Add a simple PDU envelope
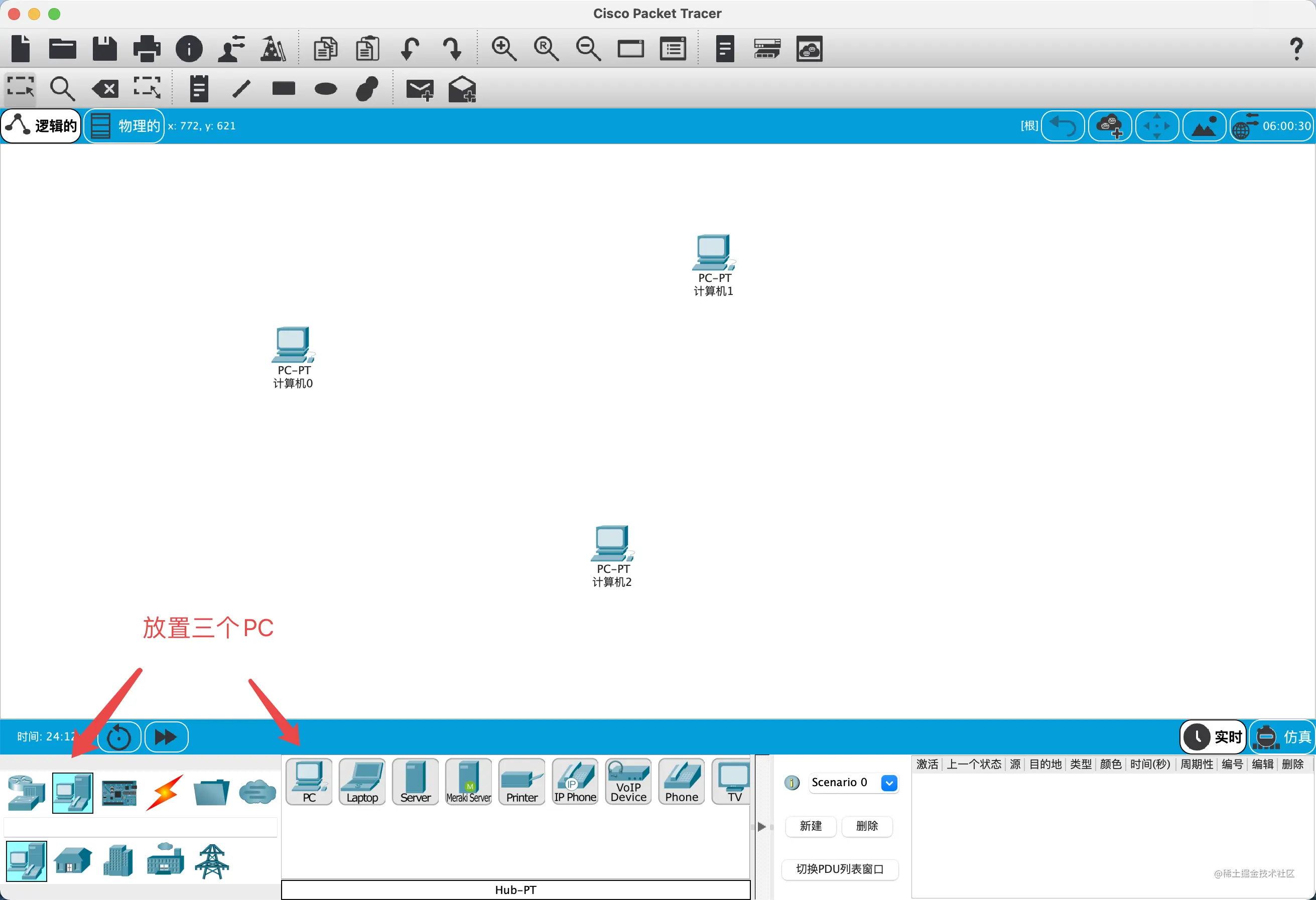The height and width of the screenshot is (900, 1316). pyautogui.click(x=420, y=89)
